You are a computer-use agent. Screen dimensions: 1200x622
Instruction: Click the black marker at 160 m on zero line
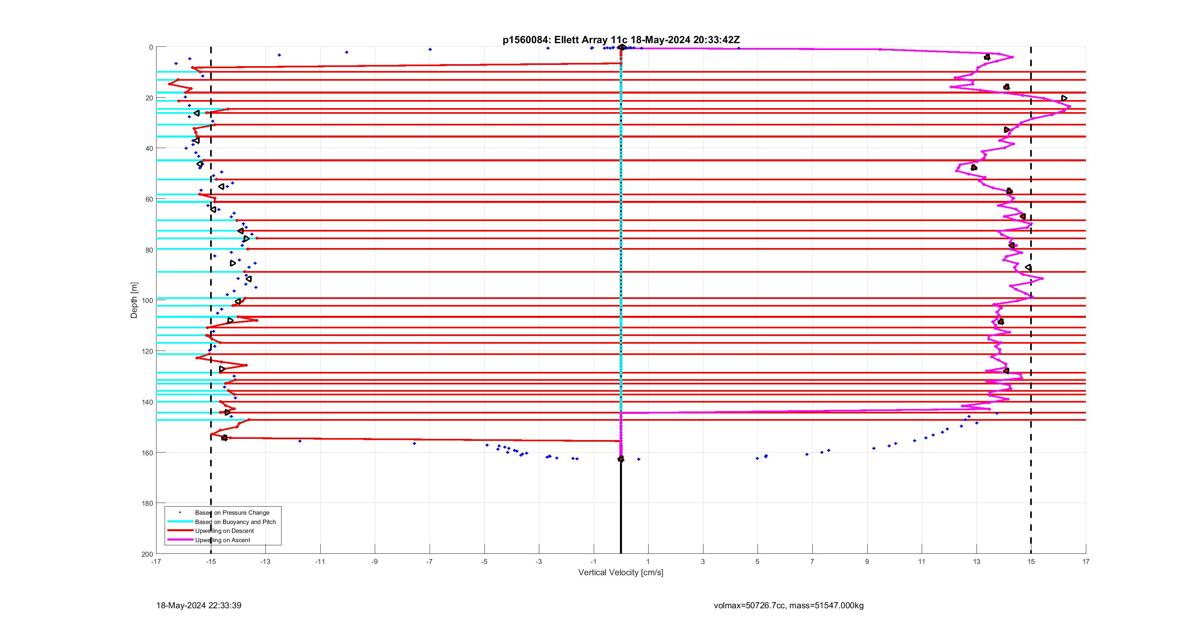621,459
